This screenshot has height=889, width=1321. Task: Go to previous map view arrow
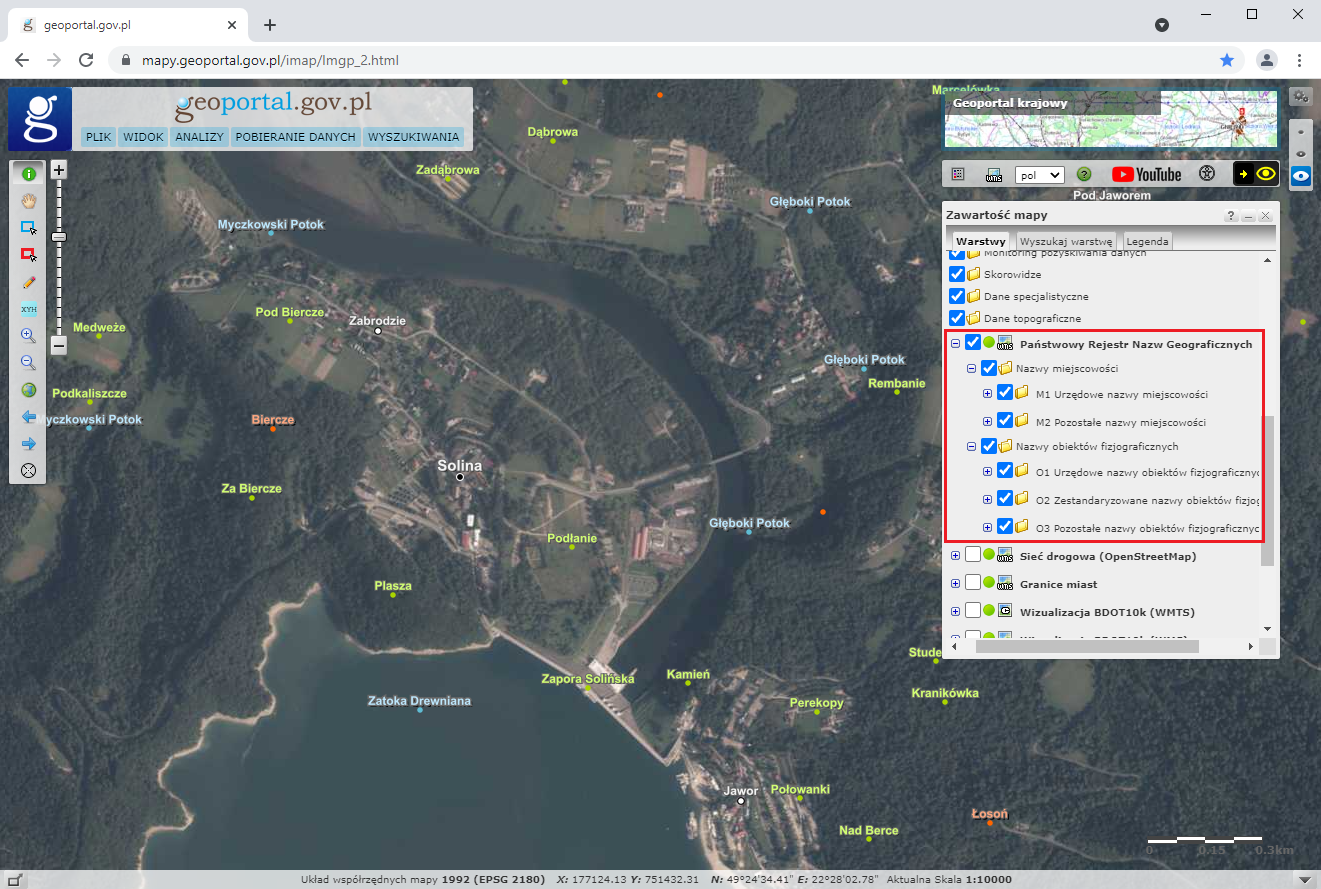pyautogui.click(x=28, y=417)
